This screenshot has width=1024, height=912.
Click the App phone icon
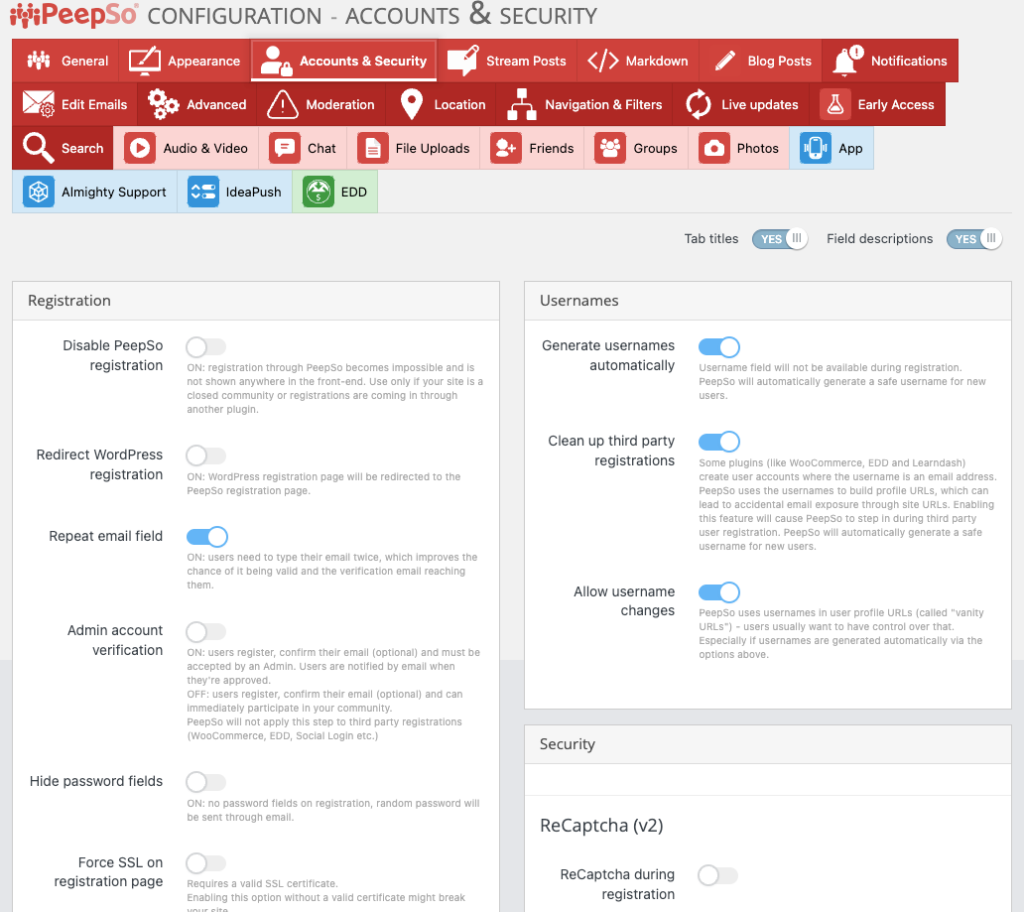coord(816,148)
